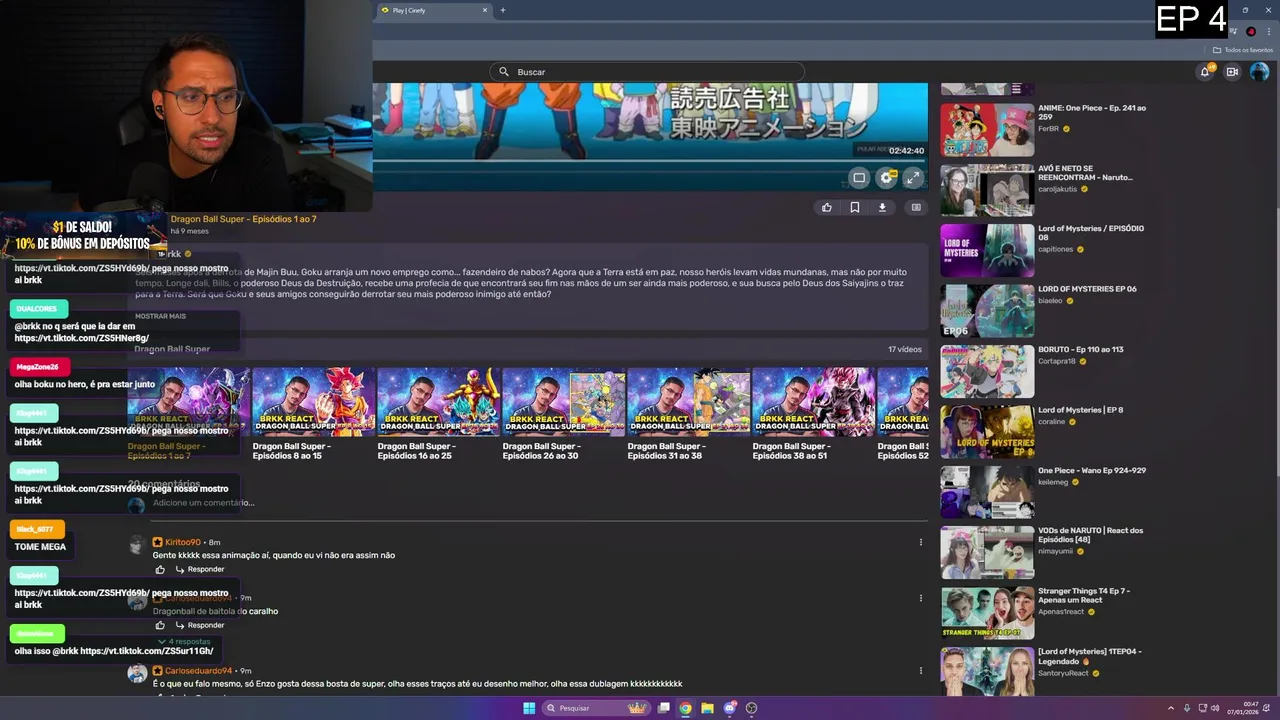1280x720 pixels.
Task: Click the 'Dragon Ball Super - Episódios 1 ao 7' title
Action: tap(243, 219)
